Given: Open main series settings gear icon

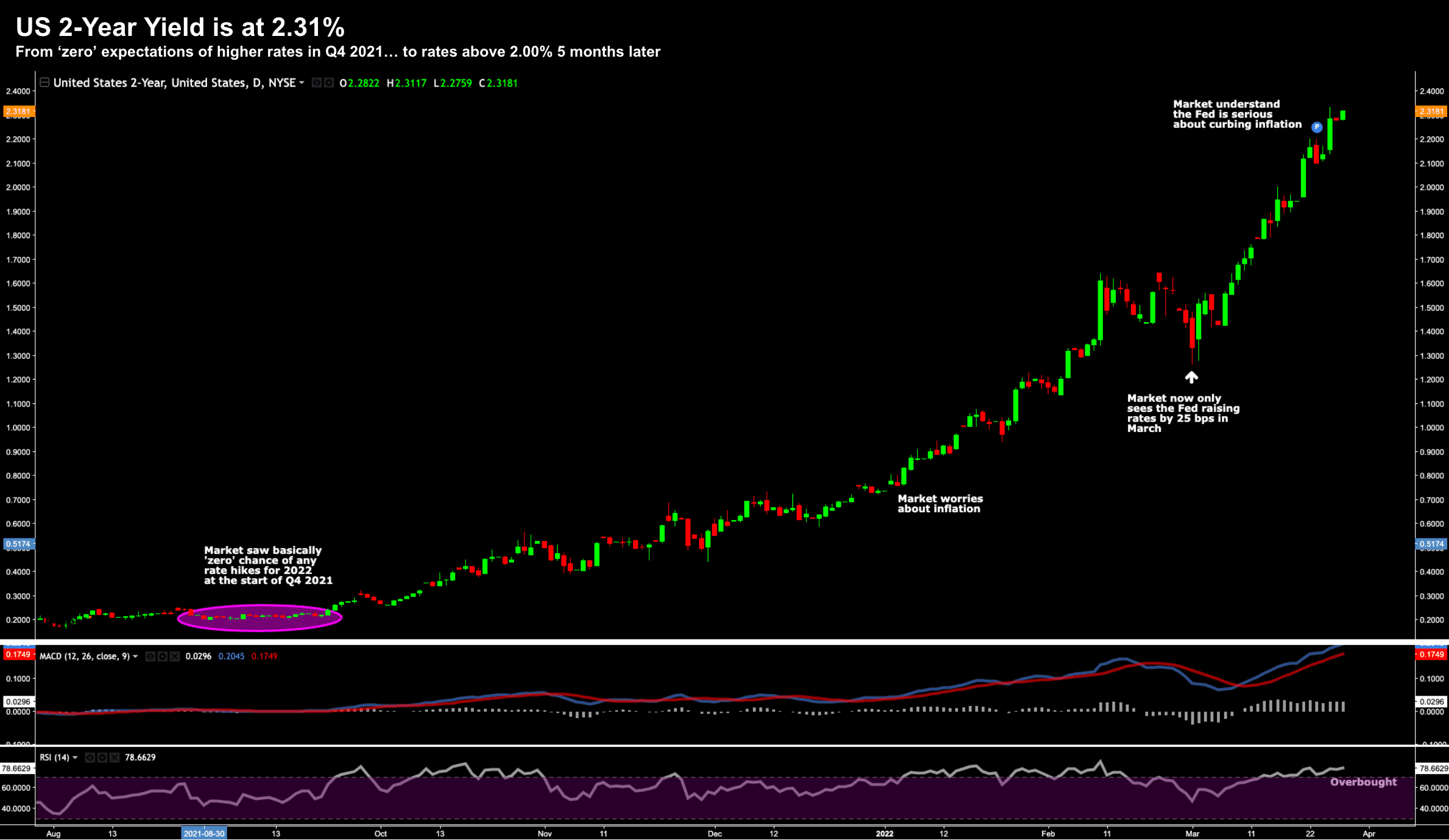Looking at the screenshot, I should [x=329, y=83].
